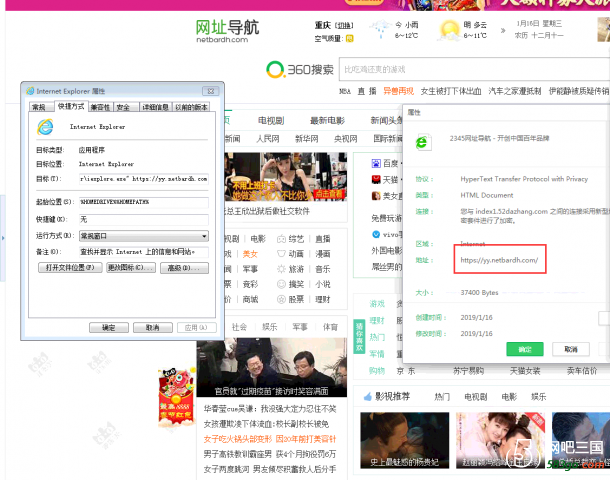Viewport: 610px width, 480px height.
Task: Click the 打开文件位置 button
Action: click(x=70, y=268)
